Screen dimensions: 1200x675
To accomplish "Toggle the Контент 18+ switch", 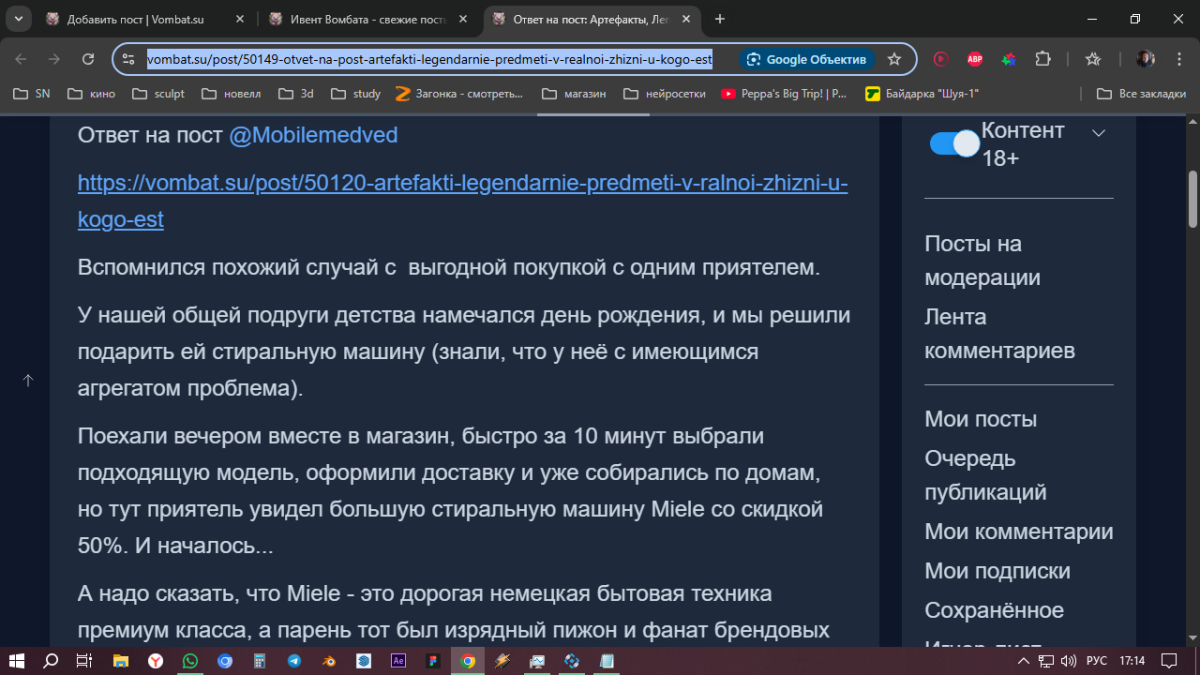I will [x=954, y=144].
